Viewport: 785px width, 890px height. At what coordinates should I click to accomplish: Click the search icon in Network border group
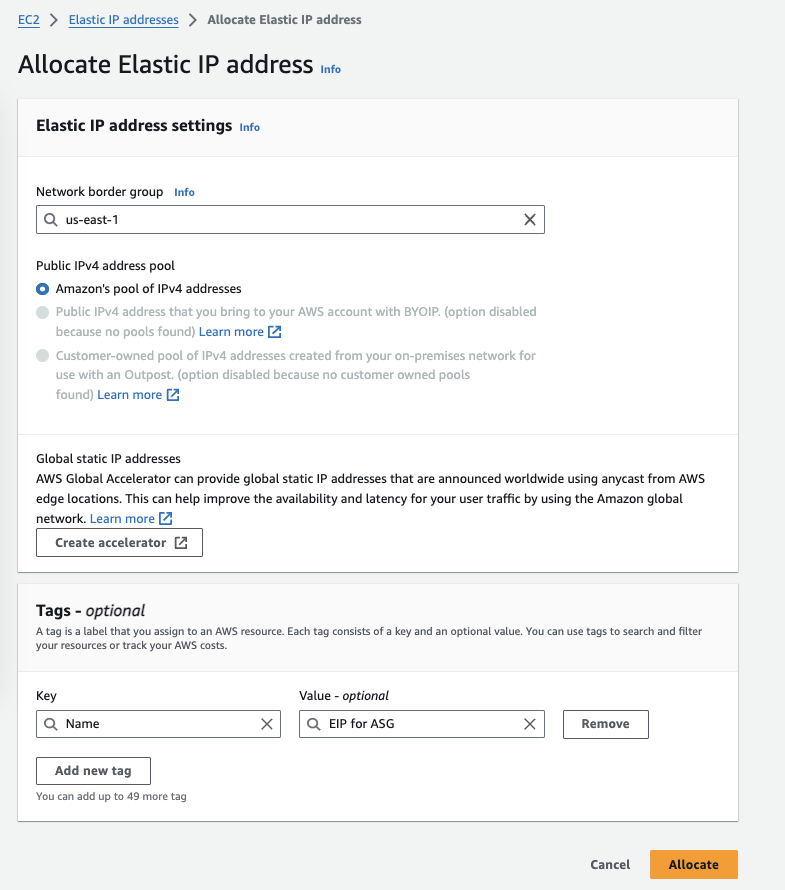[x=50, y=220]
